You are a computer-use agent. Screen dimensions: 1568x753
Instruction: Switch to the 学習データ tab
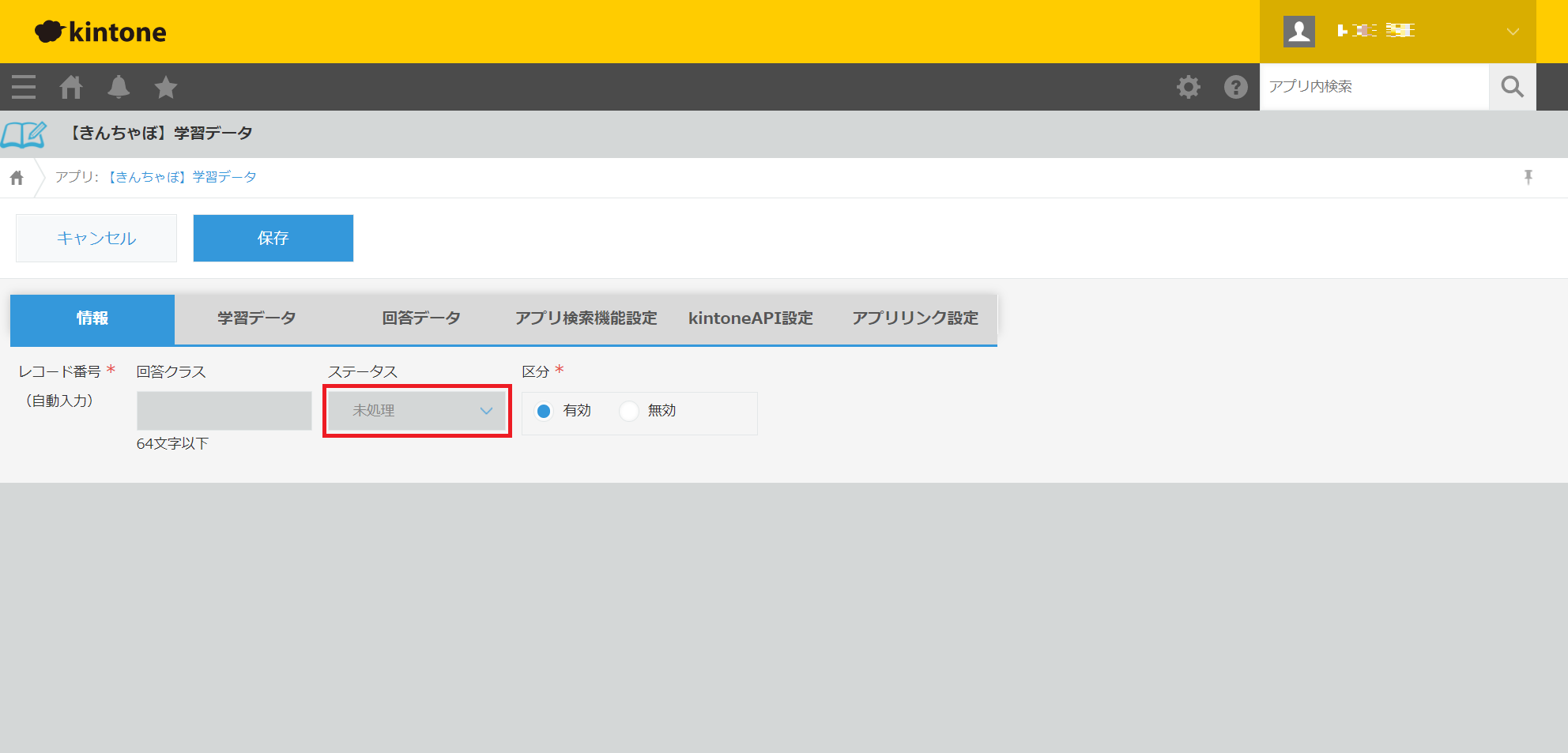(x=257, y=318)
